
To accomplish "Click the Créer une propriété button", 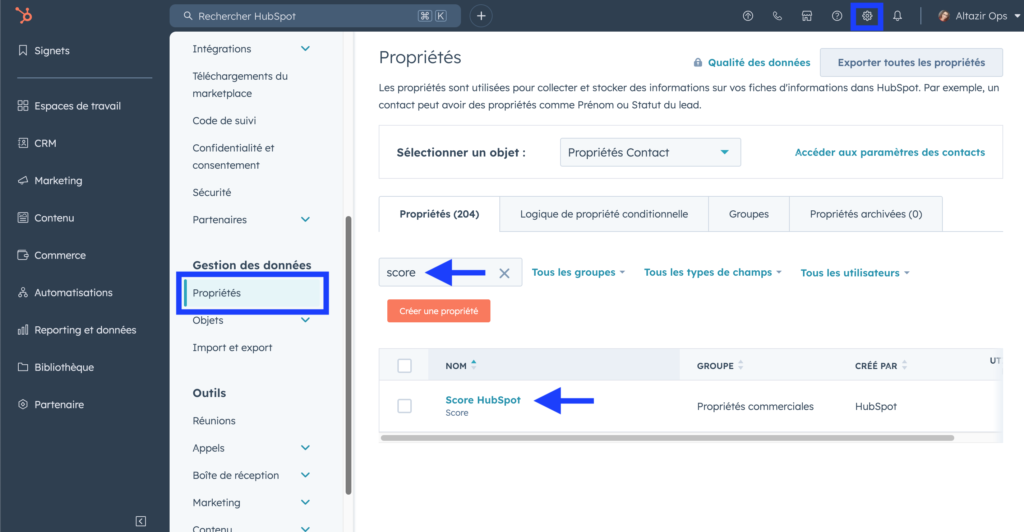I will [x=439, y=311].
